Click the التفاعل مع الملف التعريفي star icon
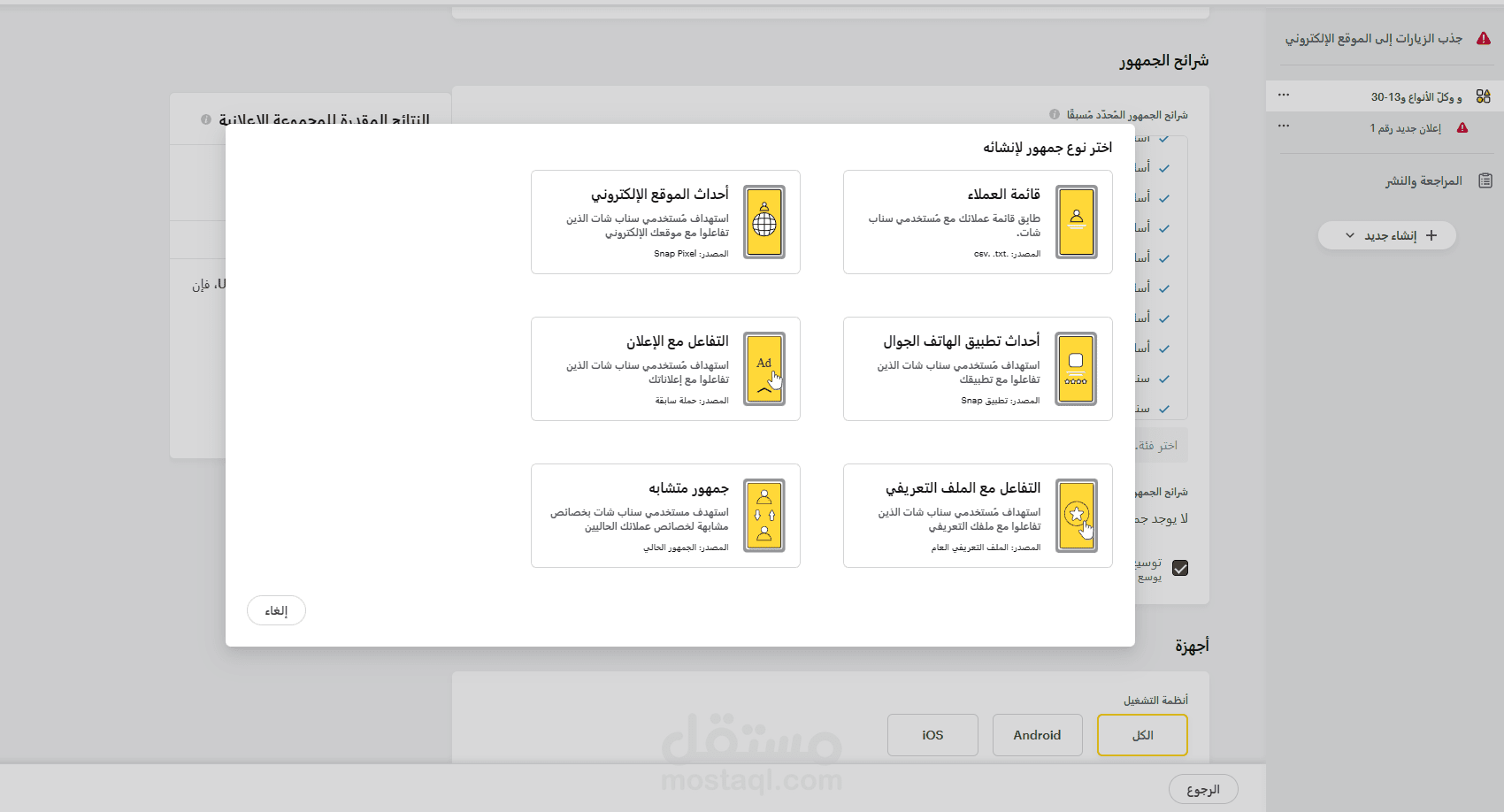1504x812 pixels. [x=1077, y=516]
